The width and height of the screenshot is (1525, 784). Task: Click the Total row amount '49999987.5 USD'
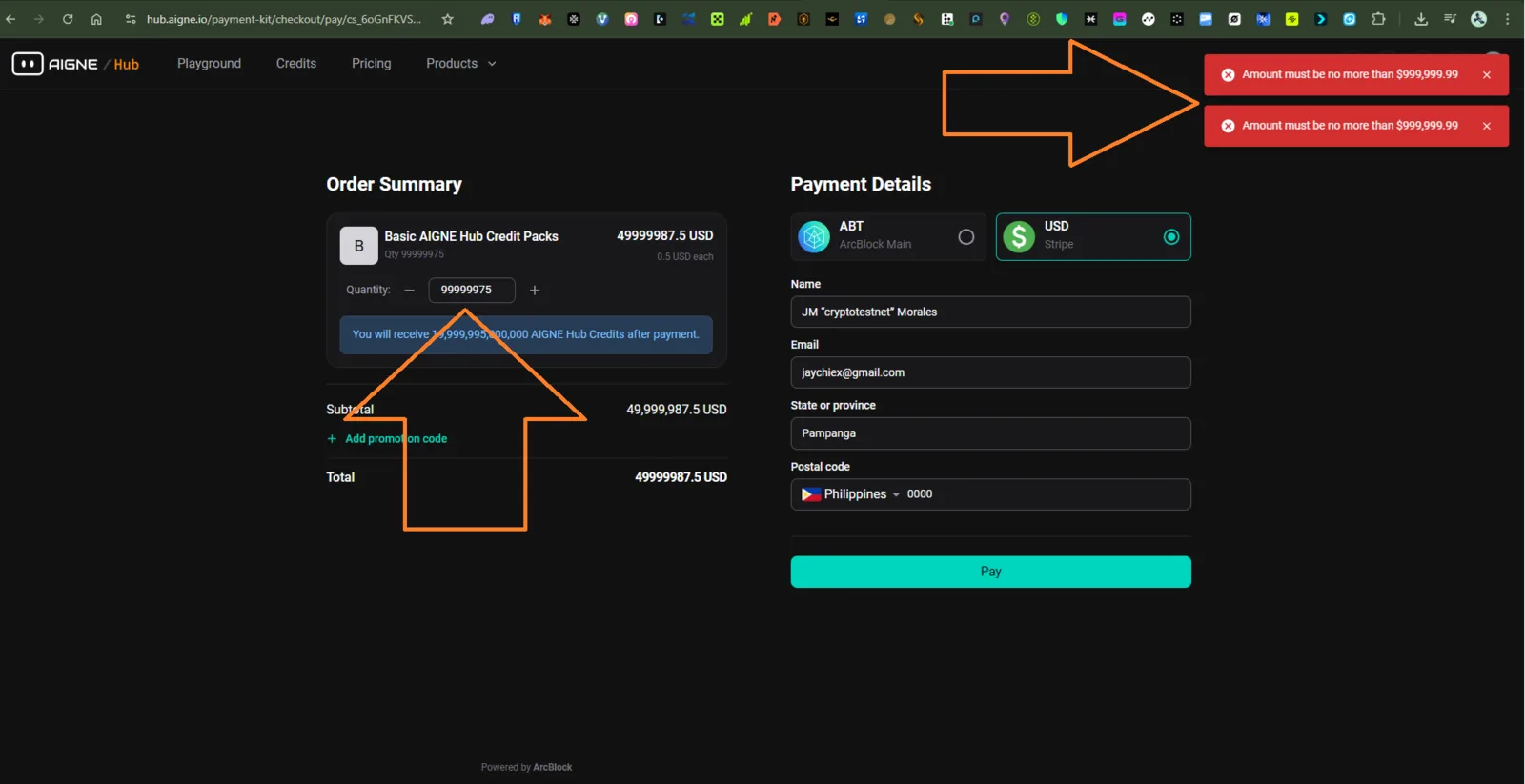pyautogui.click(x=681, y=477)
